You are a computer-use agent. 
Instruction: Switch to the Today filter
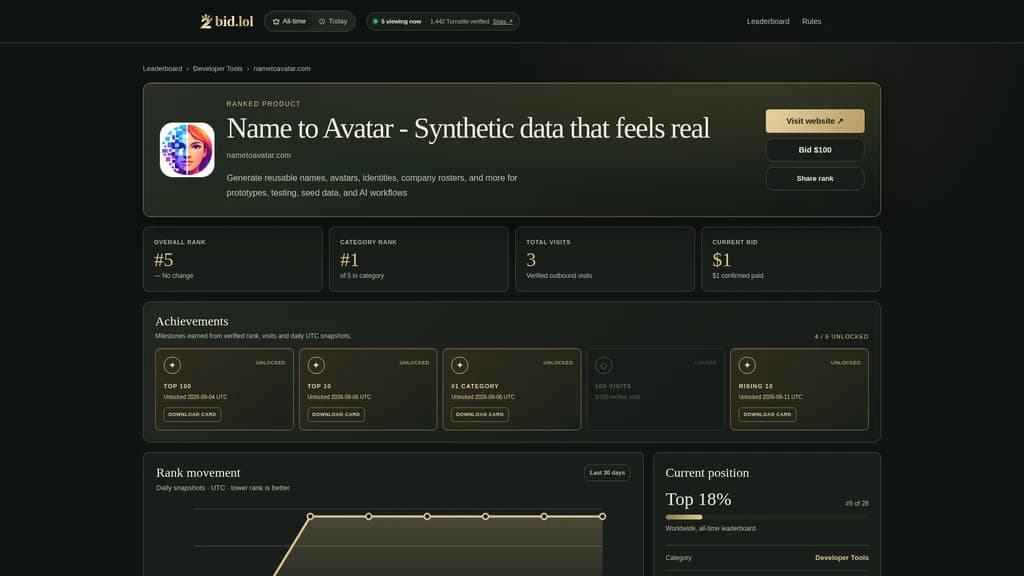[x=333, y=22]
